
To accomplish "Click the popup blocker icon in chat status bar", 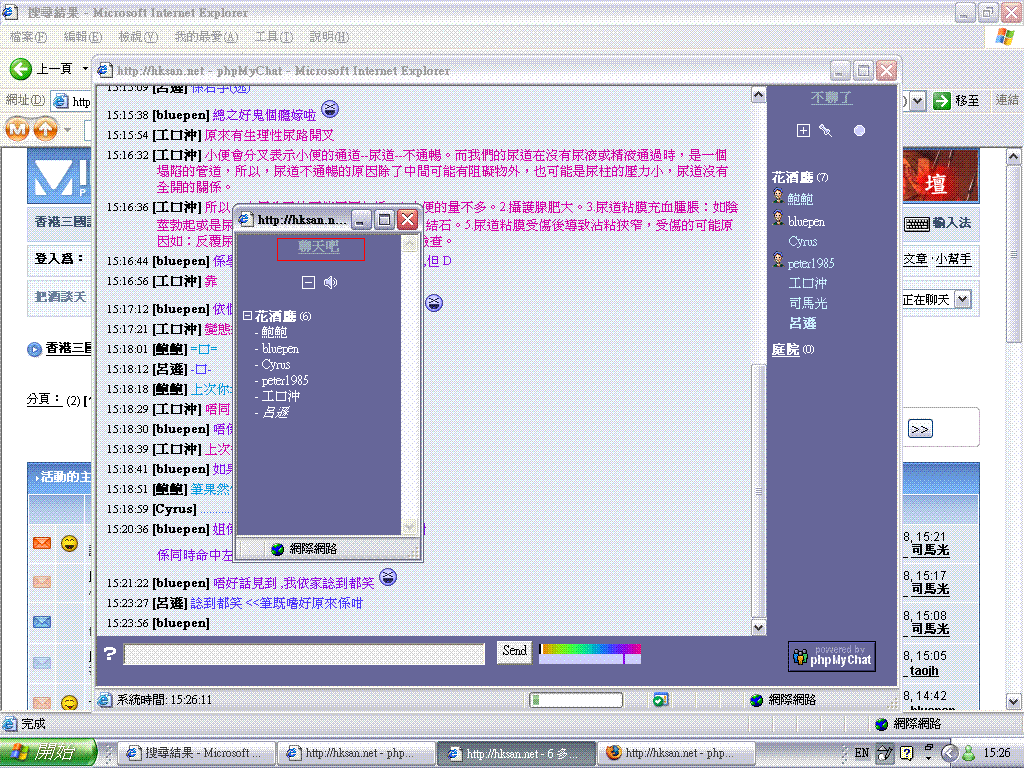I will point(660,700).
